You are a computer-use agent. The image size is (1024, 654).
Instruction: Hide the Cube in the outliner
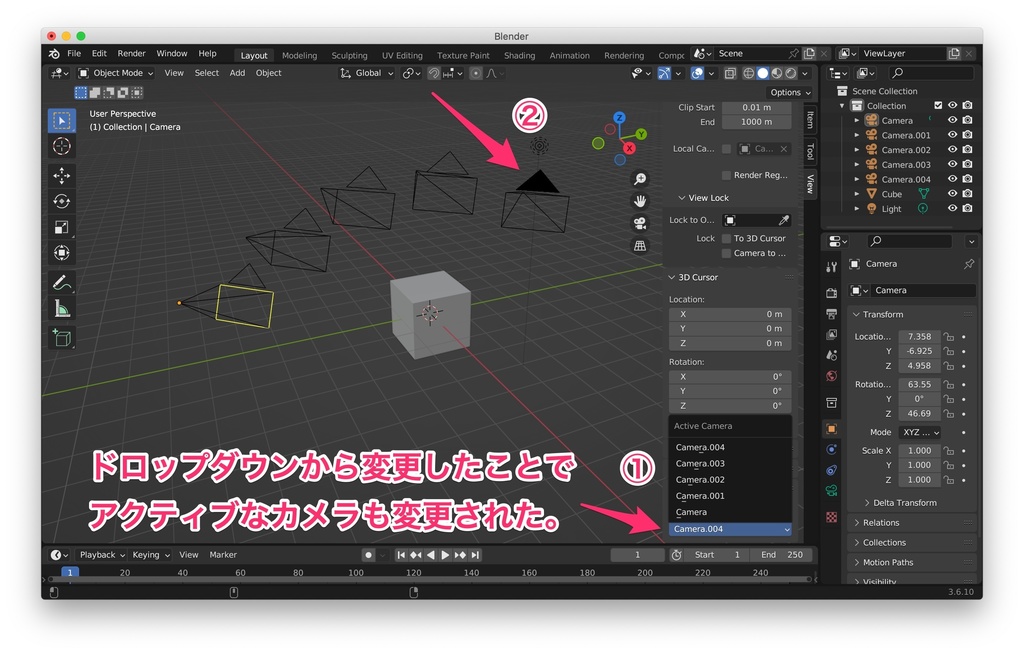[x=953, y=193]
